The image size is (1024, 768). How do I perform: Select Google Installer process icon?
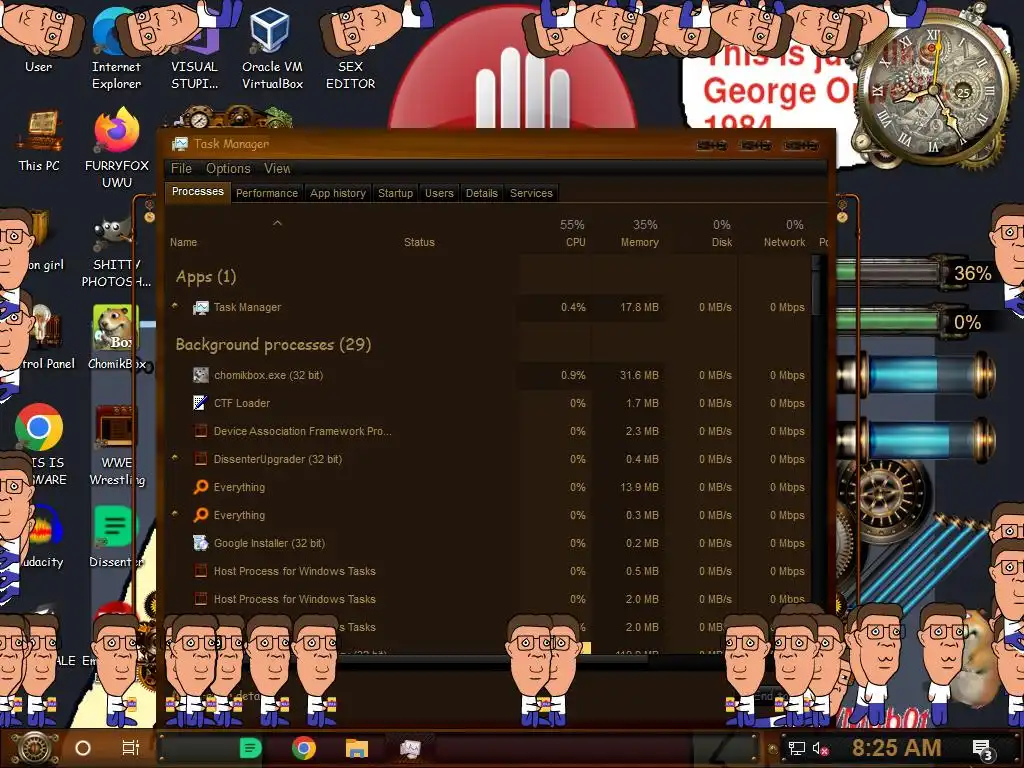pos(200,543)
